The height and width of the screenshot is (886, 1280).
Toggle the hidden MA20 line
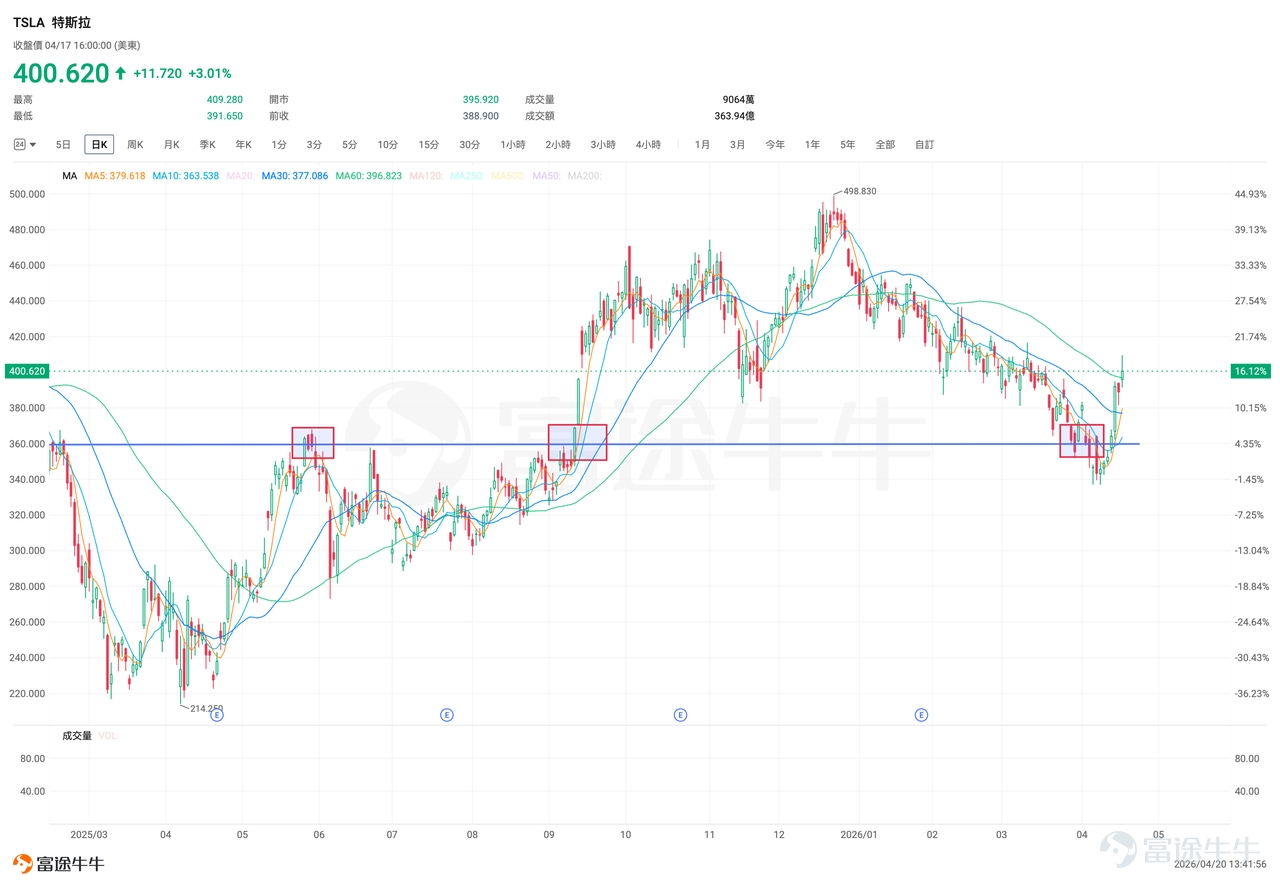click(x=240, y=176)
